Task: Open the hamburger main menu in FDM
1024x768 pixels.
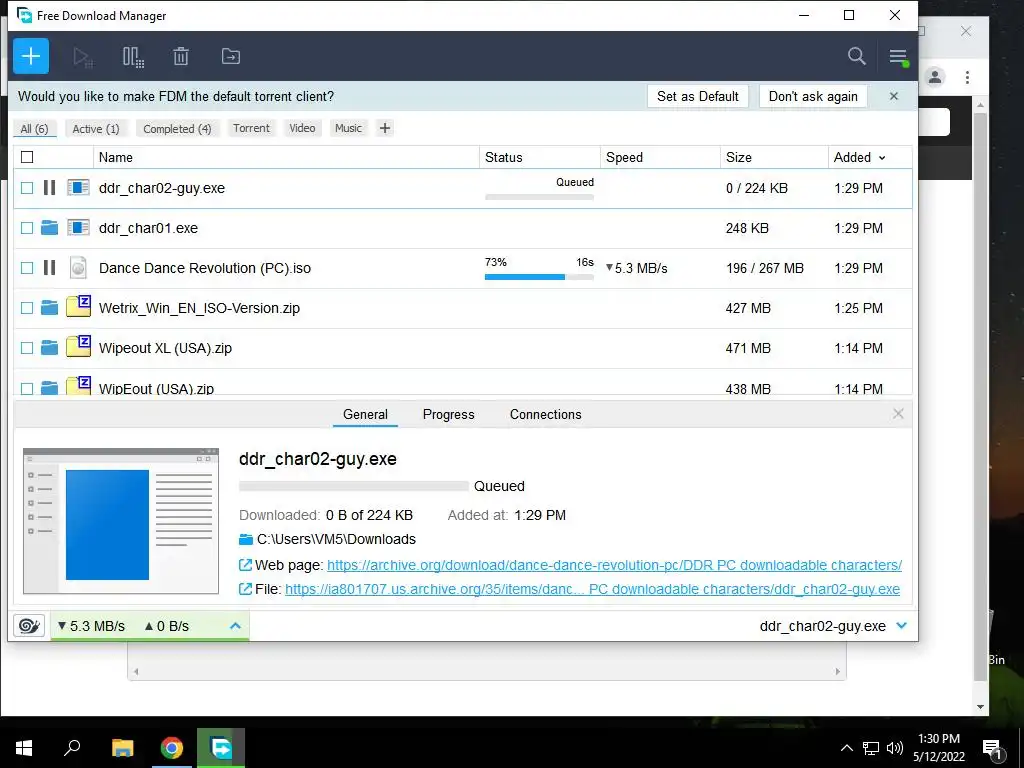Action: 898,57
